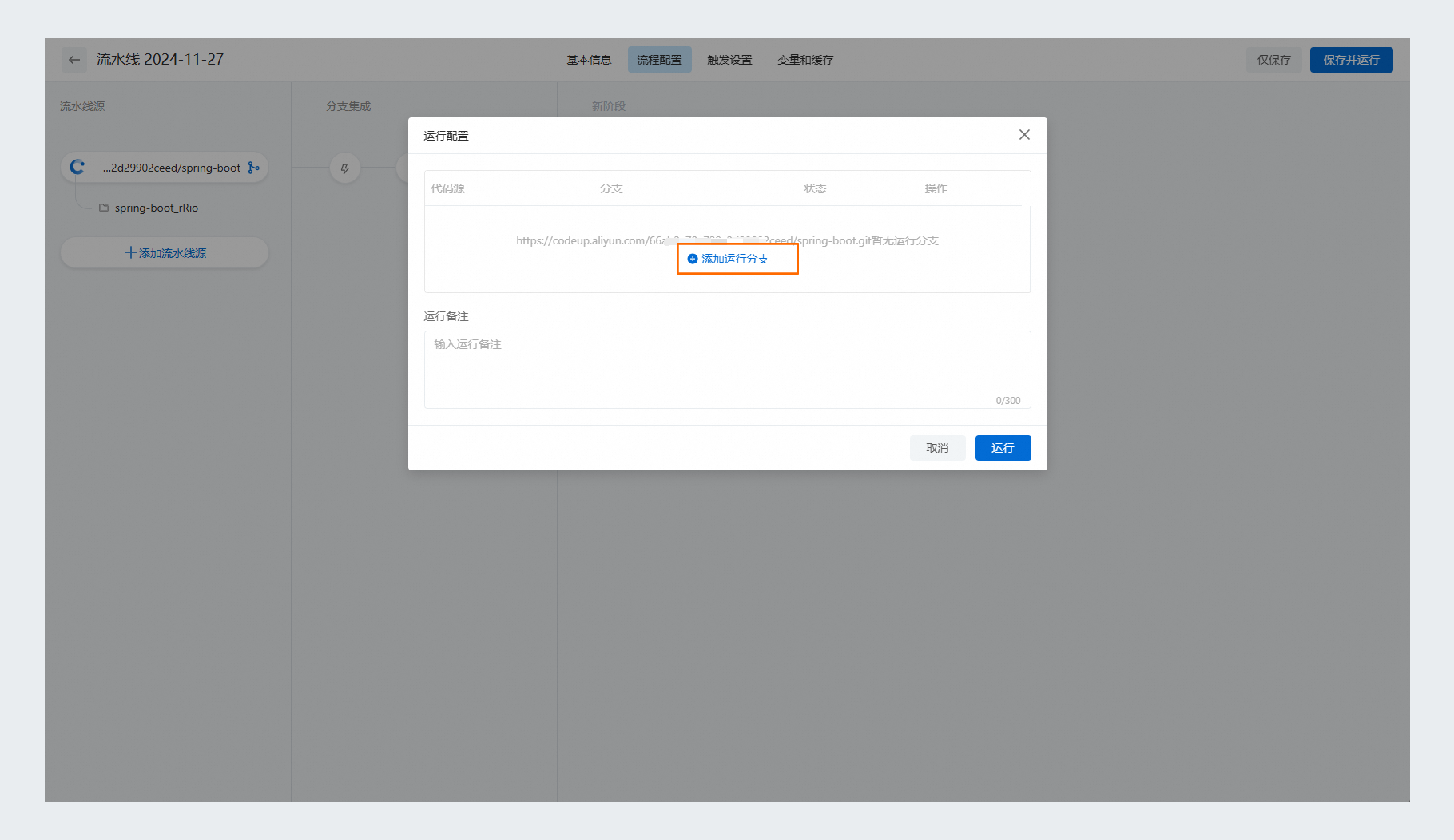
Task: Click the lightning trigger icon in 分支集成
Action: click(x=345, y=168)
